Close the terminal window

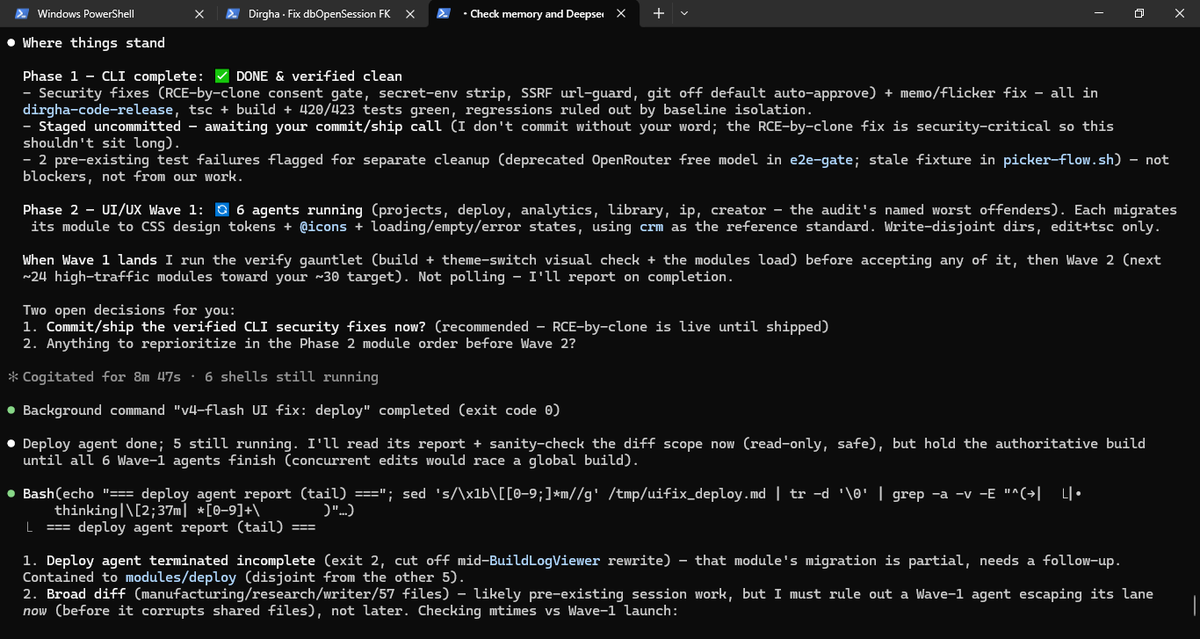pos(1179,14)
